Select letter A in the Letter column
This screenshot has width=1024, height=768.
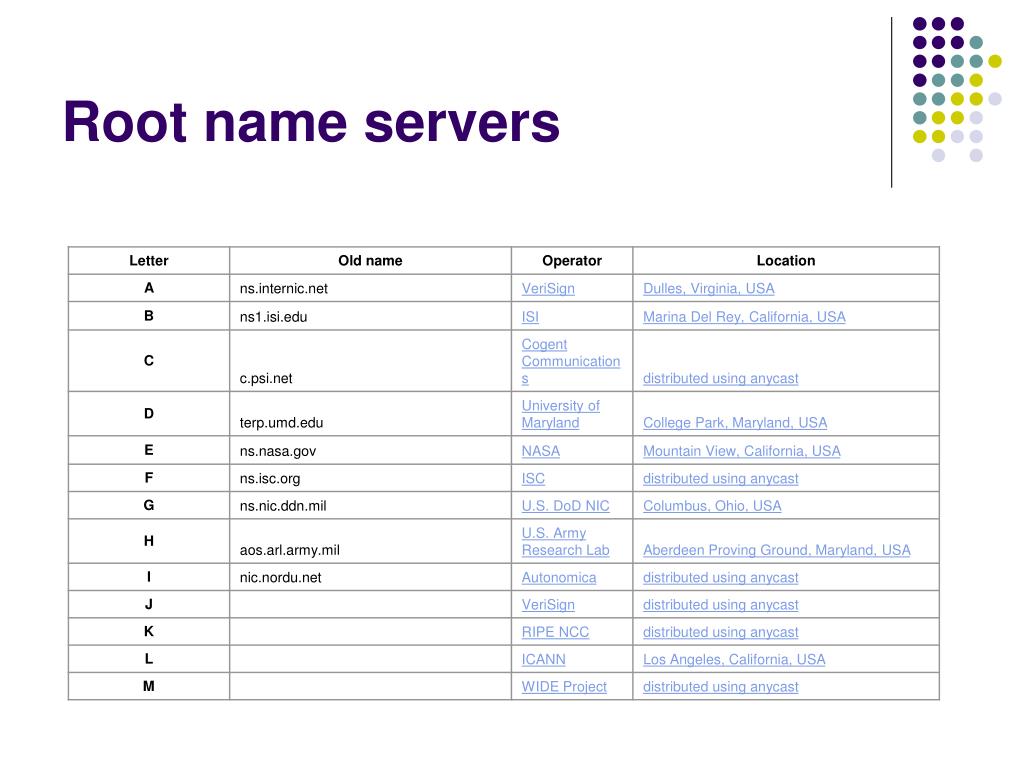(149, 288)
